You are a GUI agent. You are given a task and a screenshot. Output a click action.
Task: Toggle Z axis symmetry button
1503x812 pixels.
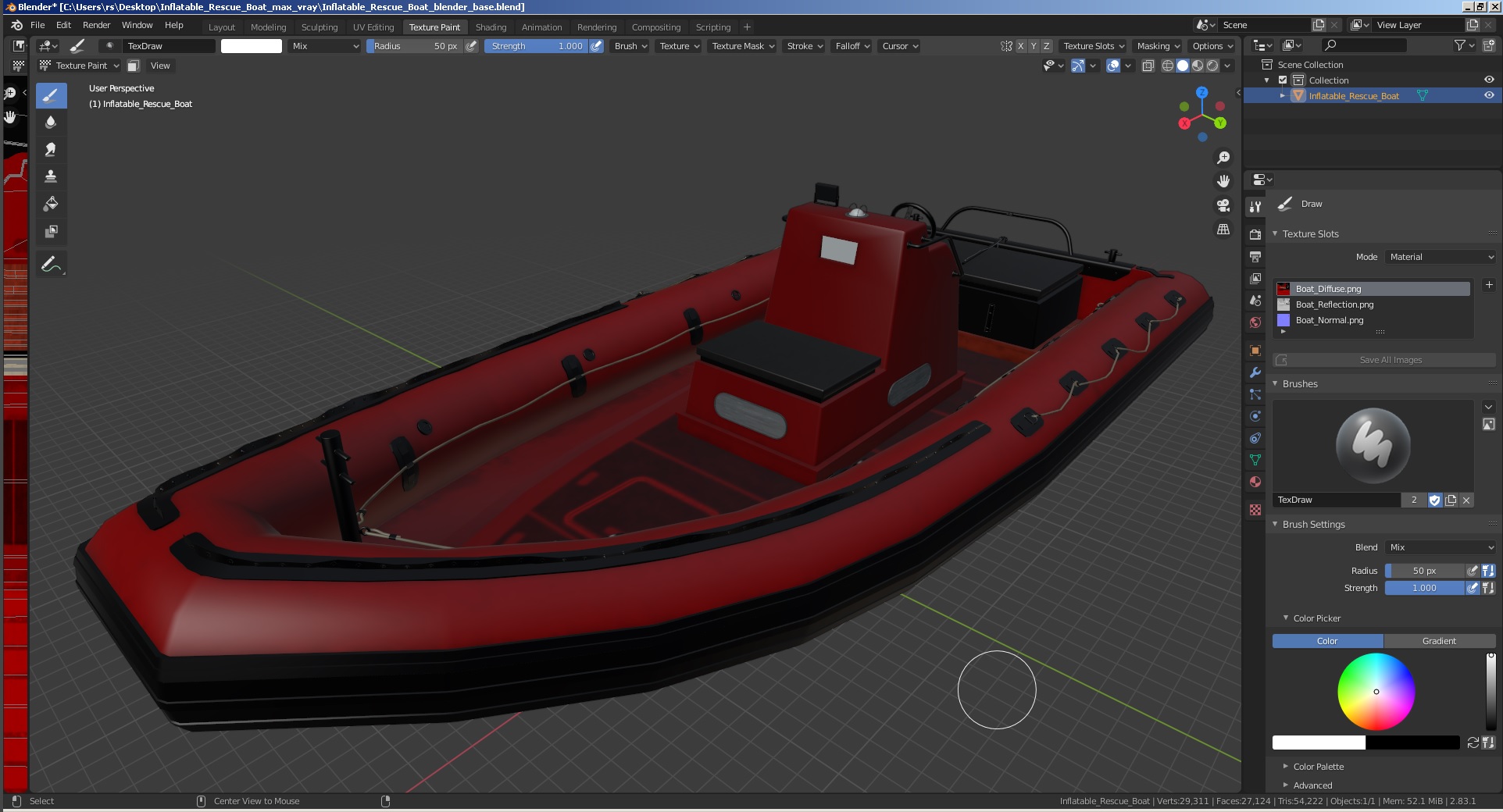click(x=1047, y=46)
